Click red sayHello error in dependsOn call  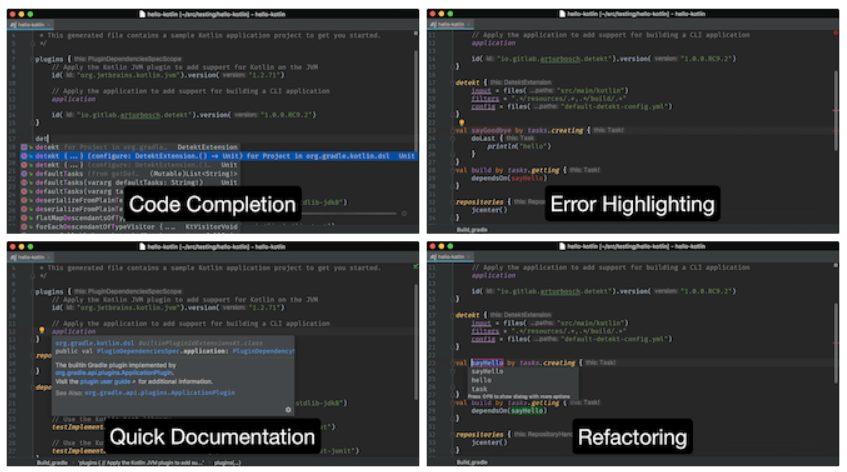tap(527, 178)
